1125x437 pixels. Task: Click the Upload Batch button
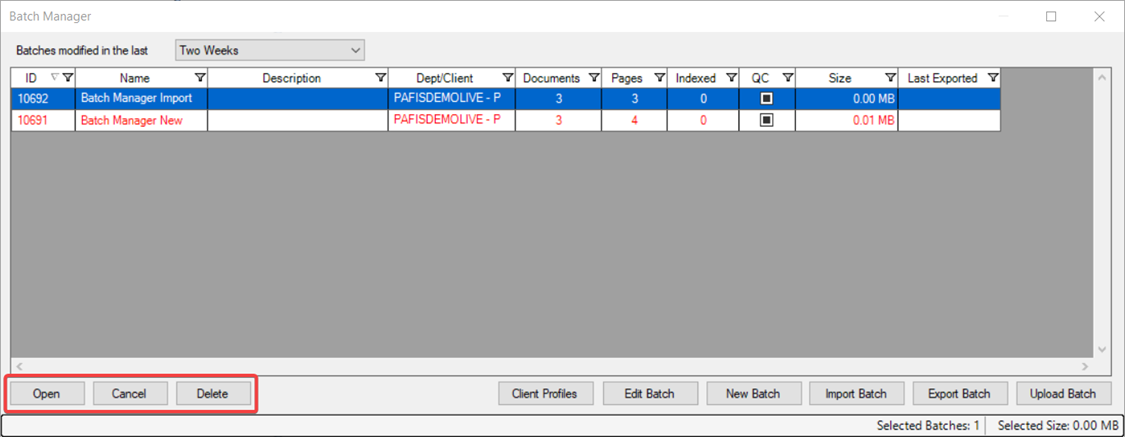click(x=1063, y=393)
